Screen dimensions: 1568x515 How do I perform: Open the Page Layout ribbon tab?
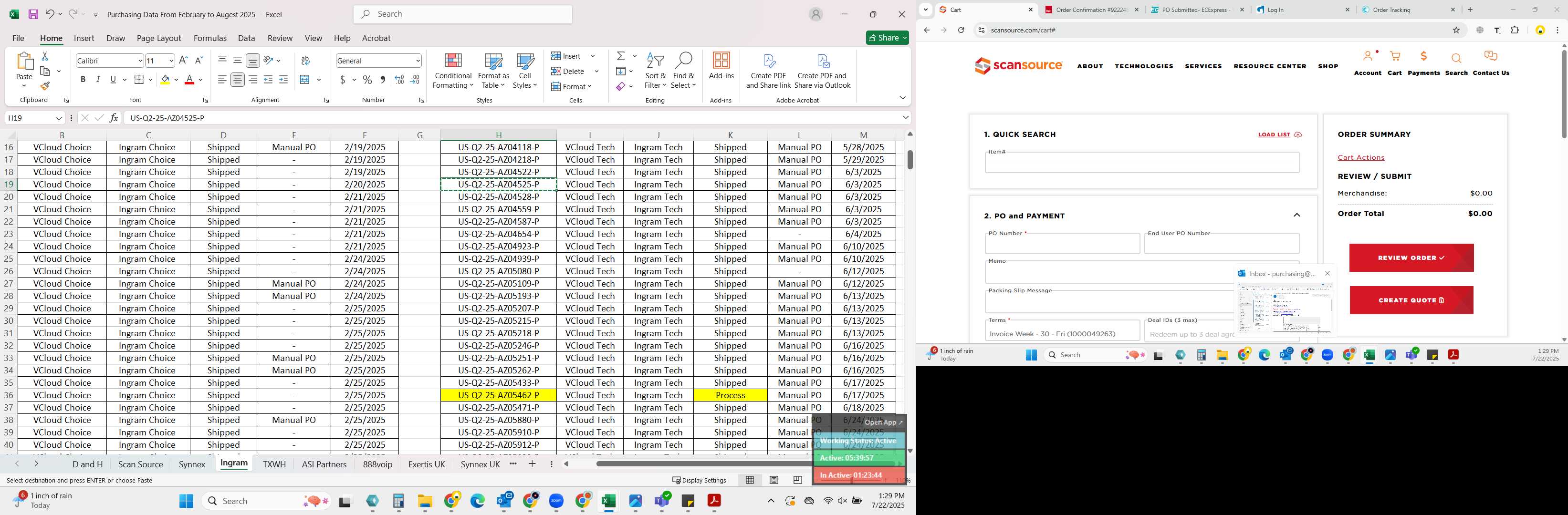pos(159,38)
